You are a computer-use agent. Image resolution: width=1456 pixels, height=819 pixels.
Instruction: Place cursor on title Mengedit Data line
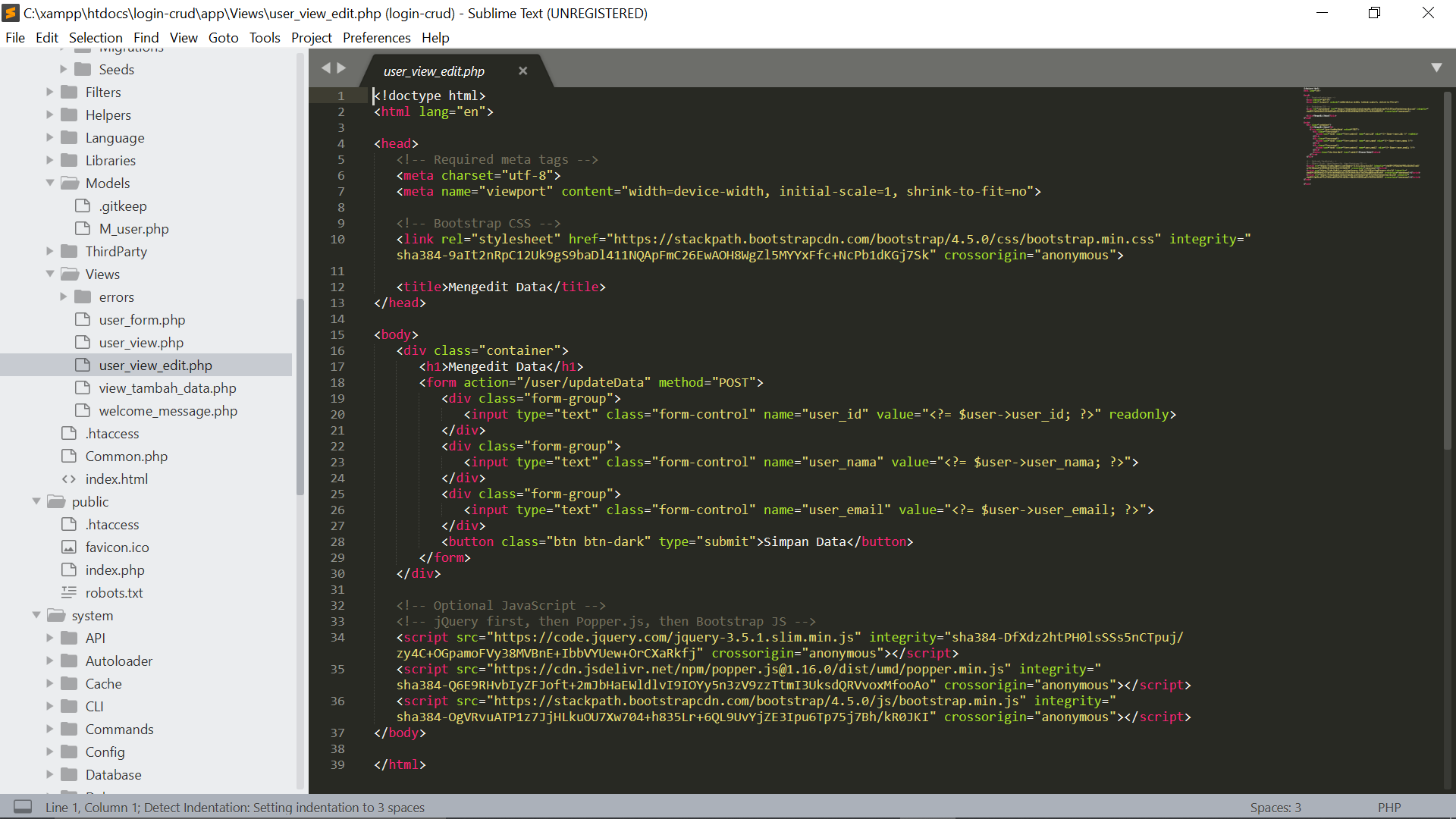tap(500, 287)
